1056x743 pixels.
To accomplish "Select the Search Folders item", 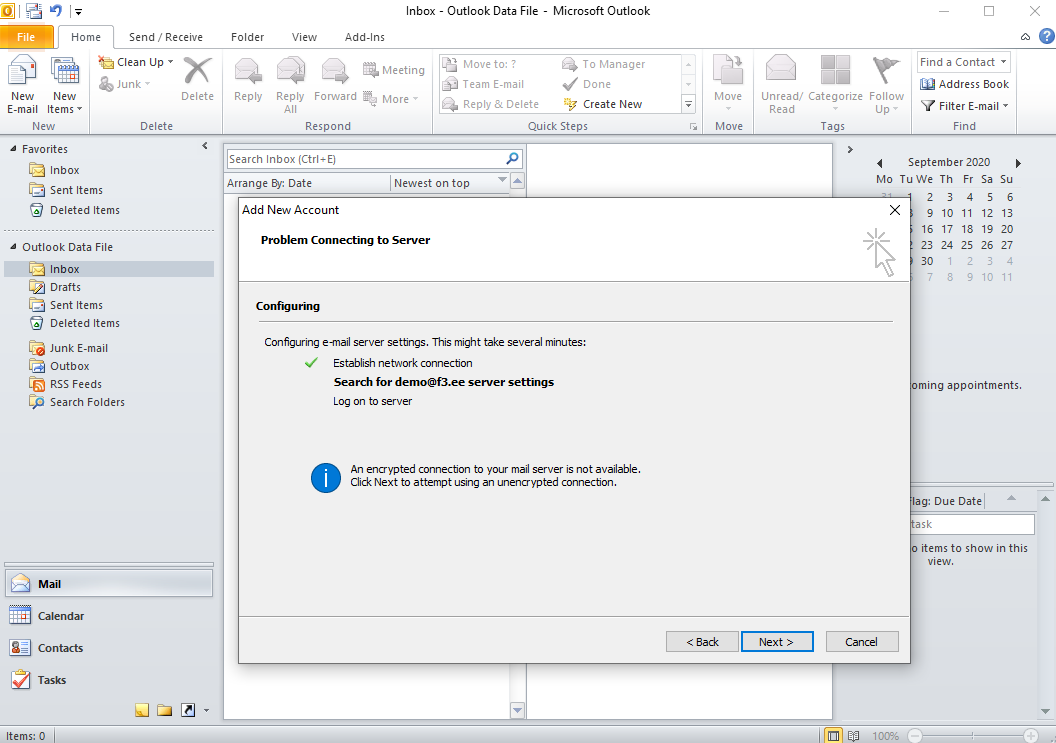I will (x=87, y=402).
